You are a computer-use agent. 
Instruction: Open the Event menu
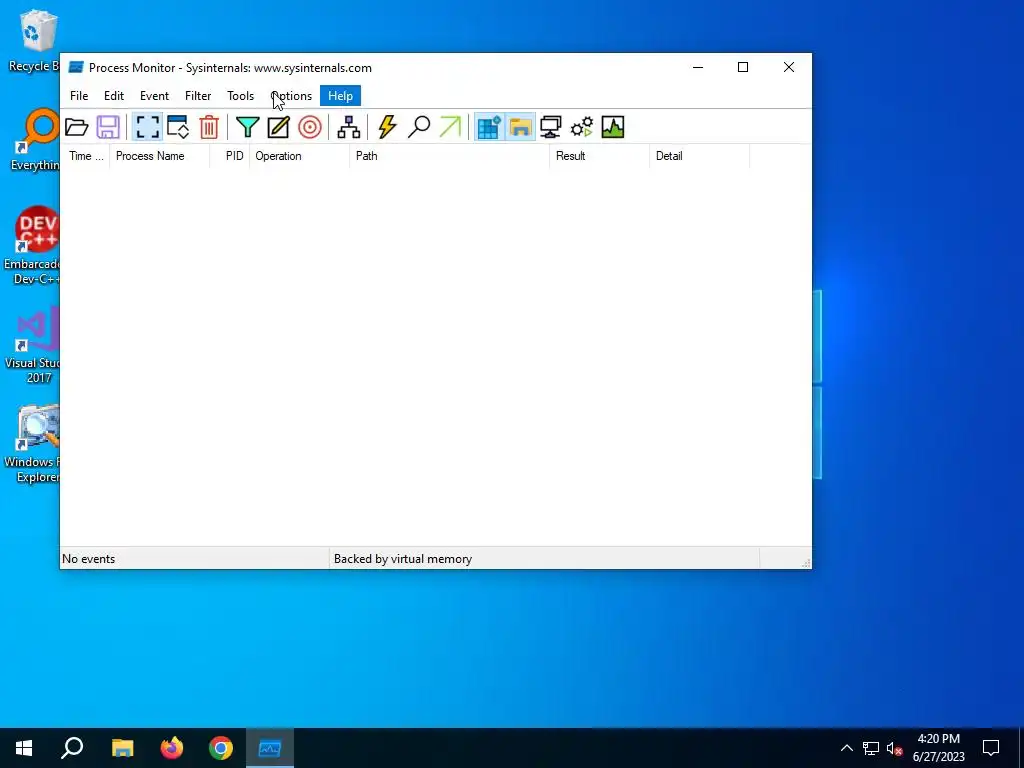click(154, 96)
